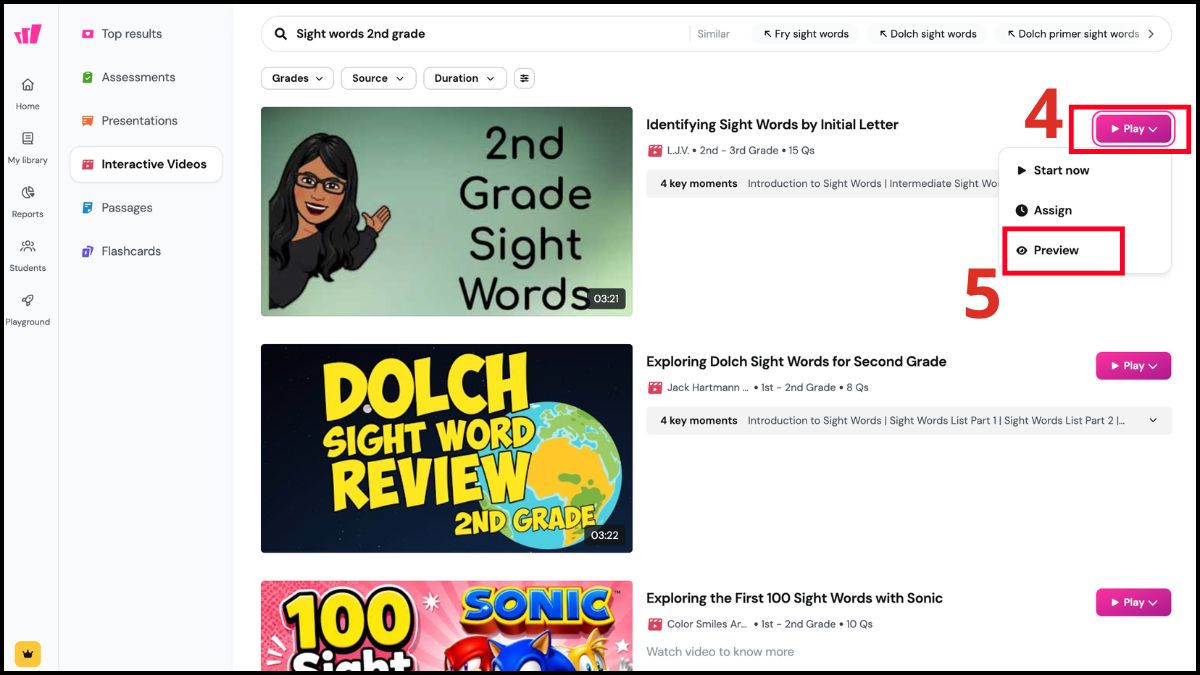Open the Dolch Sight Word Review thumbnail

447,448
